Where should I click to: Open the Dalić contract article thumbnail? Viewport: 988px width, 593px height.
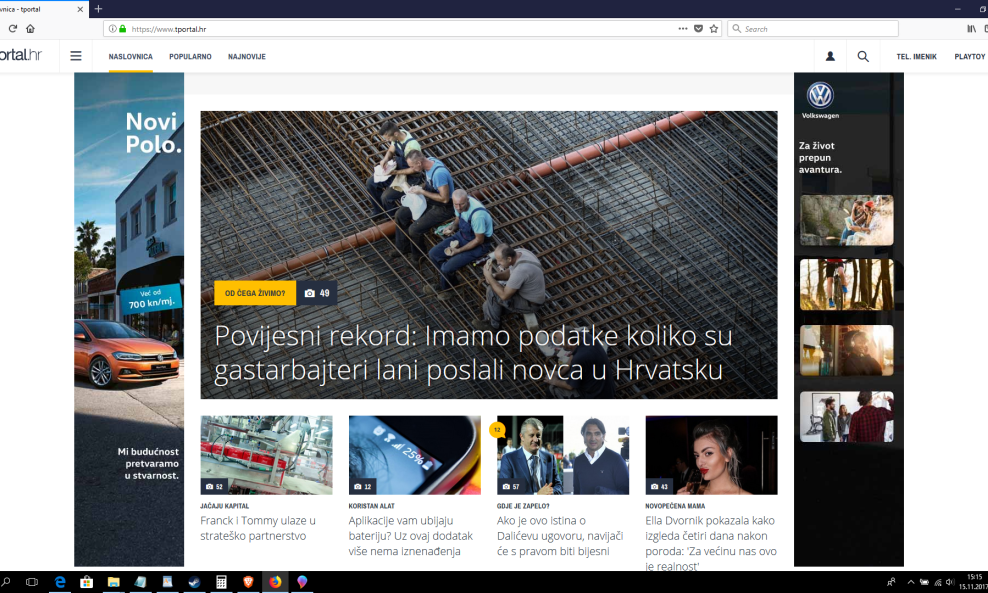coord(563,454)
